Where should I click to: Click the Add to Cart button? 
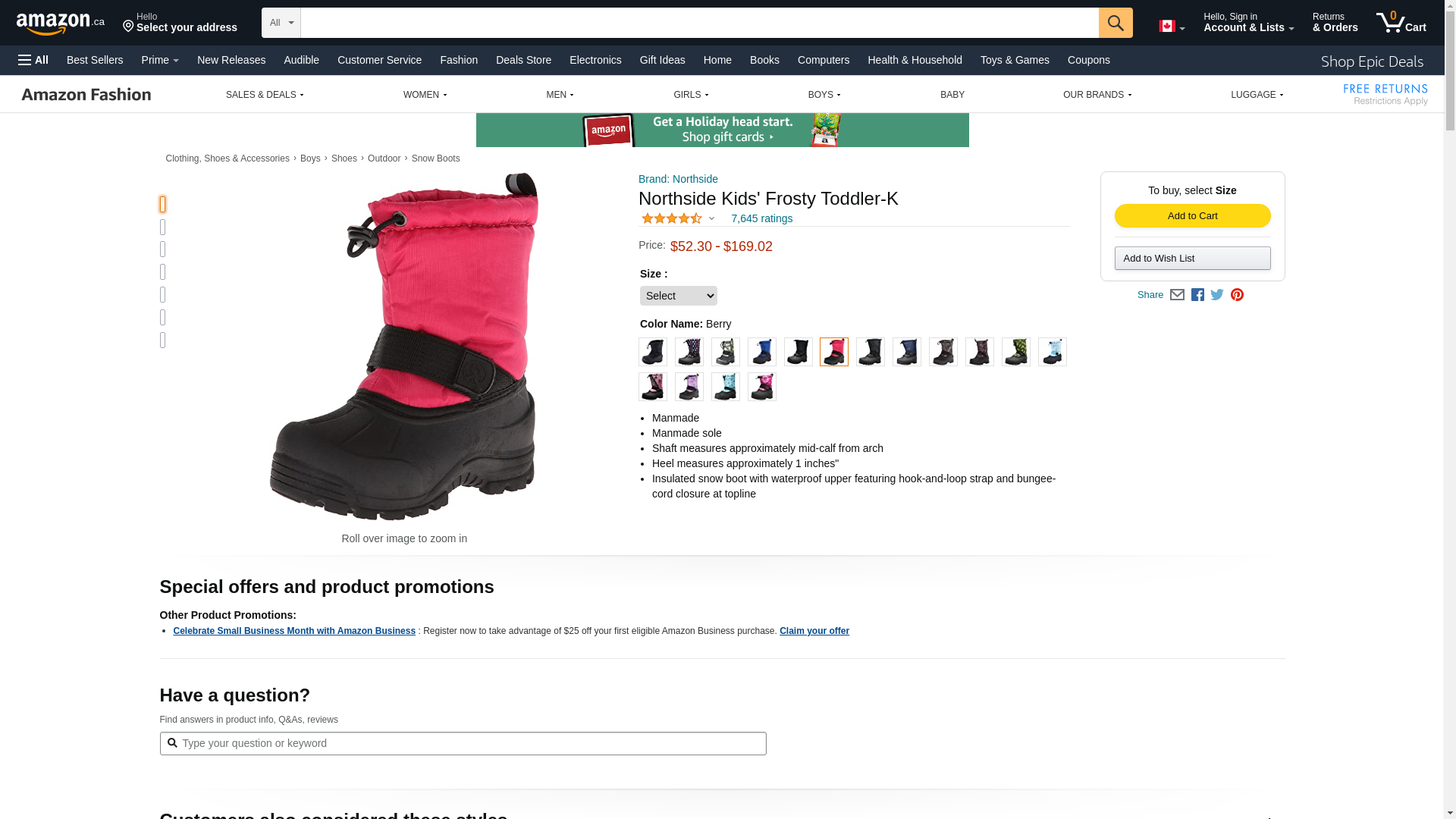click(1193, 216)
